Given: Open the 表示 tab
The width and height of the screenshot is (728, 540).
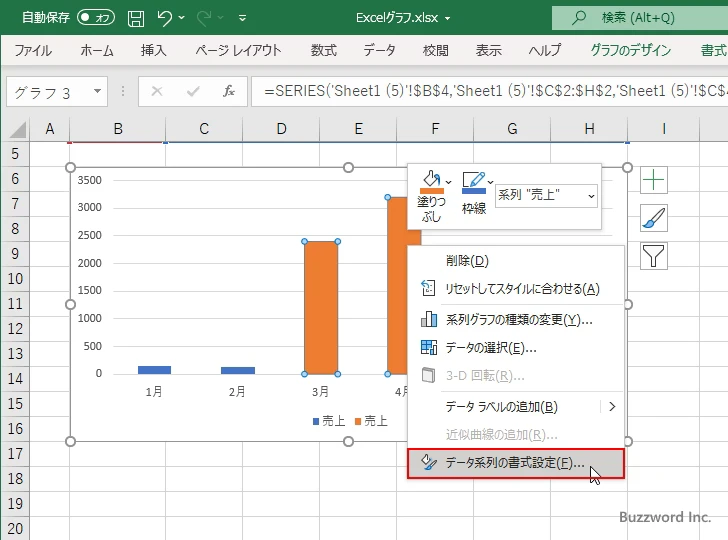Looking at the screenshot, I should [x=488, y=50].
